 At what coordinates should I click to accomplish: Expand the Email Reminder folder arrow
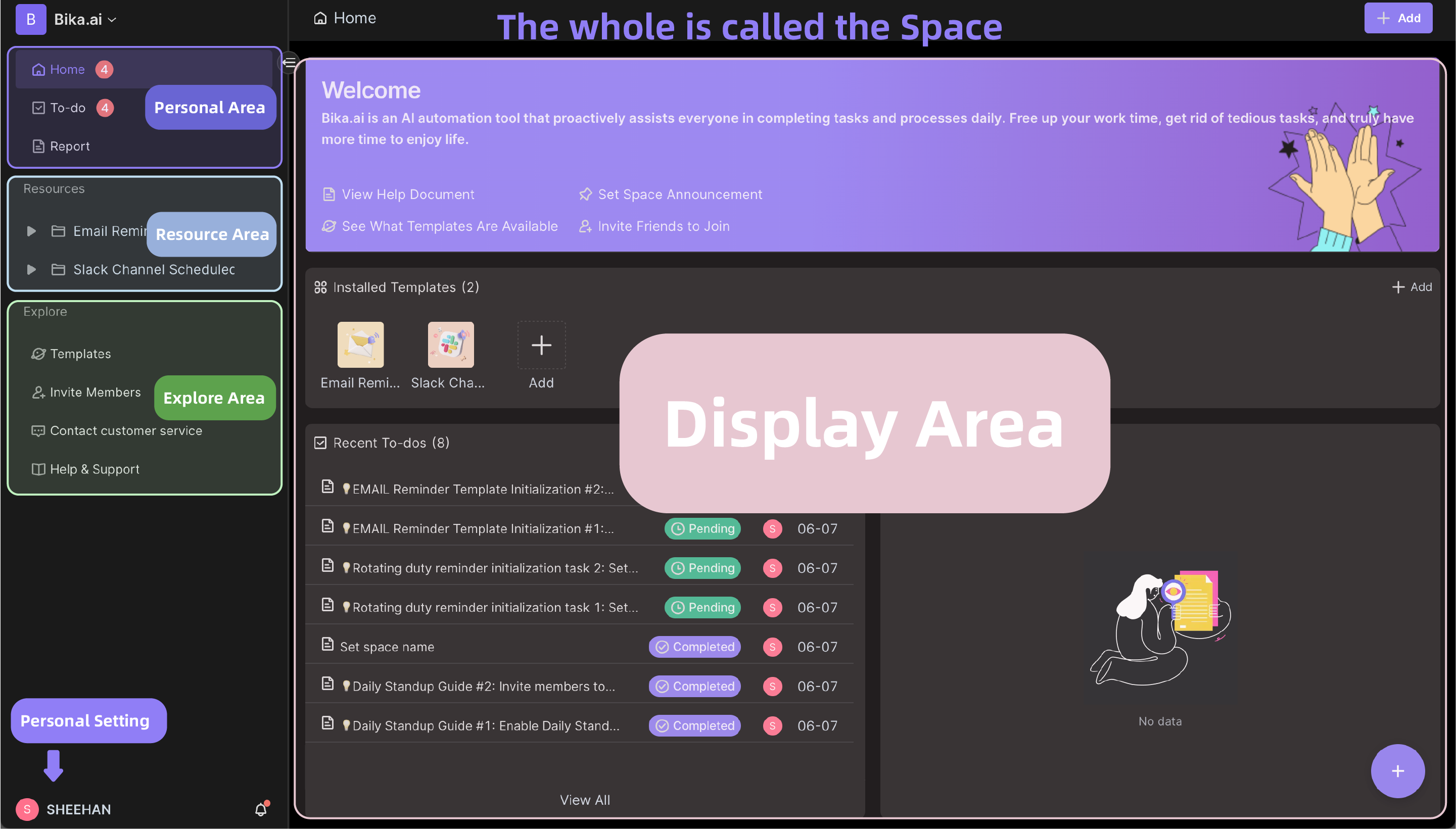pyautogui.click(x=31, y=231)
